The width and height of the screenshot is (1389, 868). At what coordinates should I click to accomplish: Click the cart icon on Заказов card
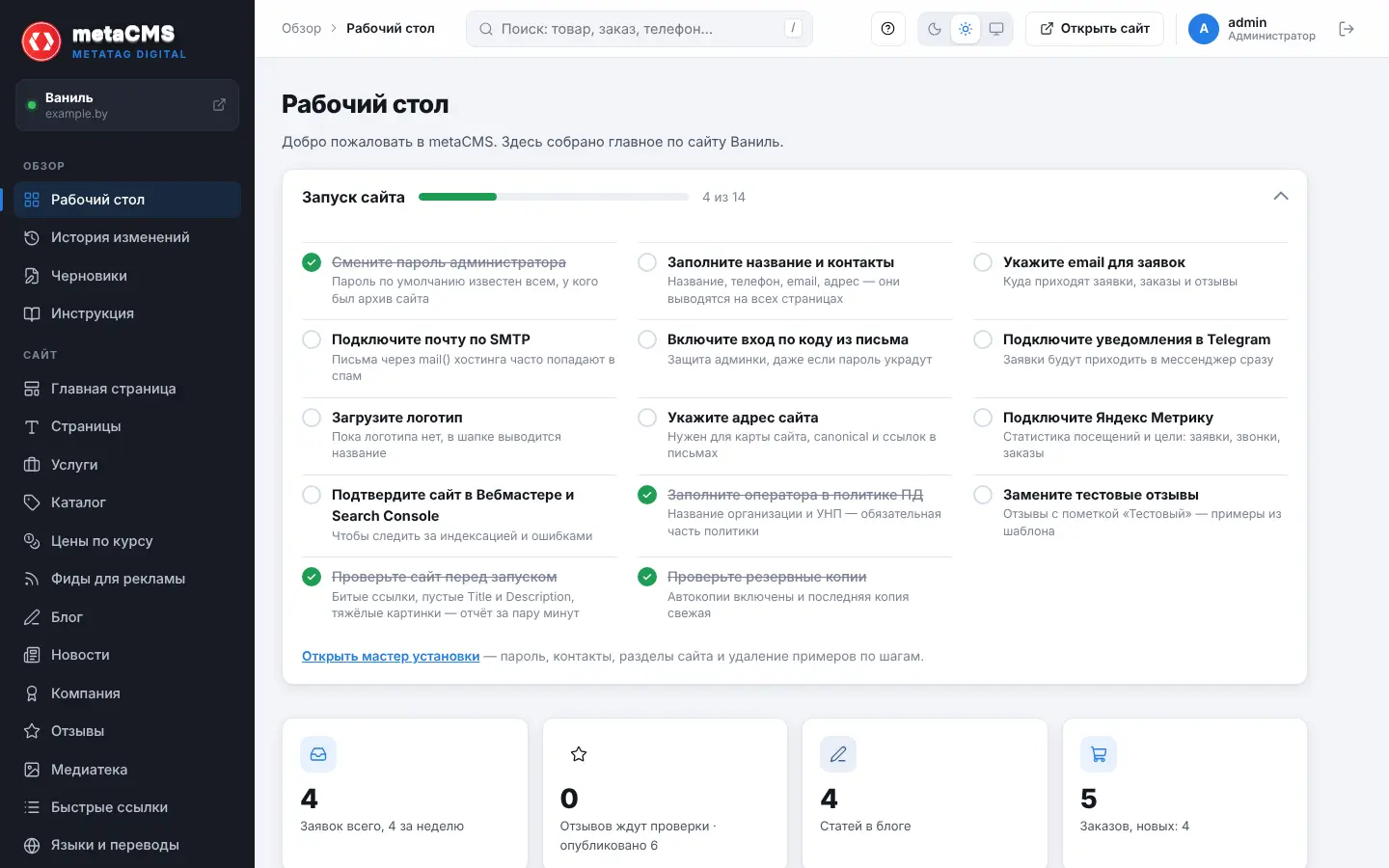1099,754
